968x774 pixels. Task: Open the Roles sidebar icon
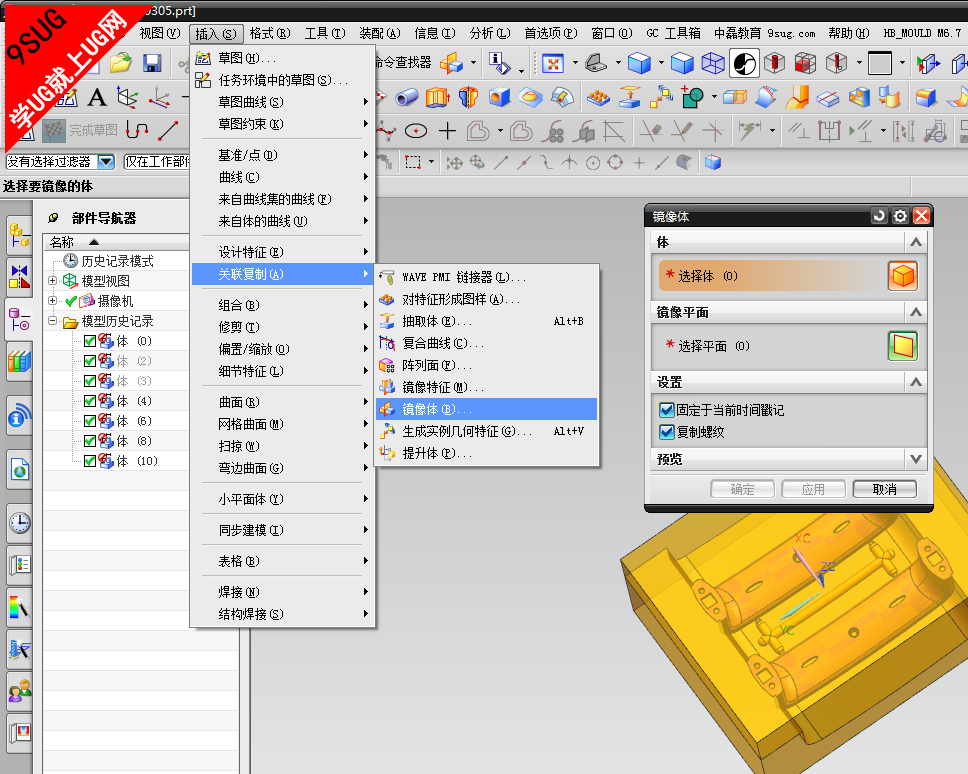[19, 691]
